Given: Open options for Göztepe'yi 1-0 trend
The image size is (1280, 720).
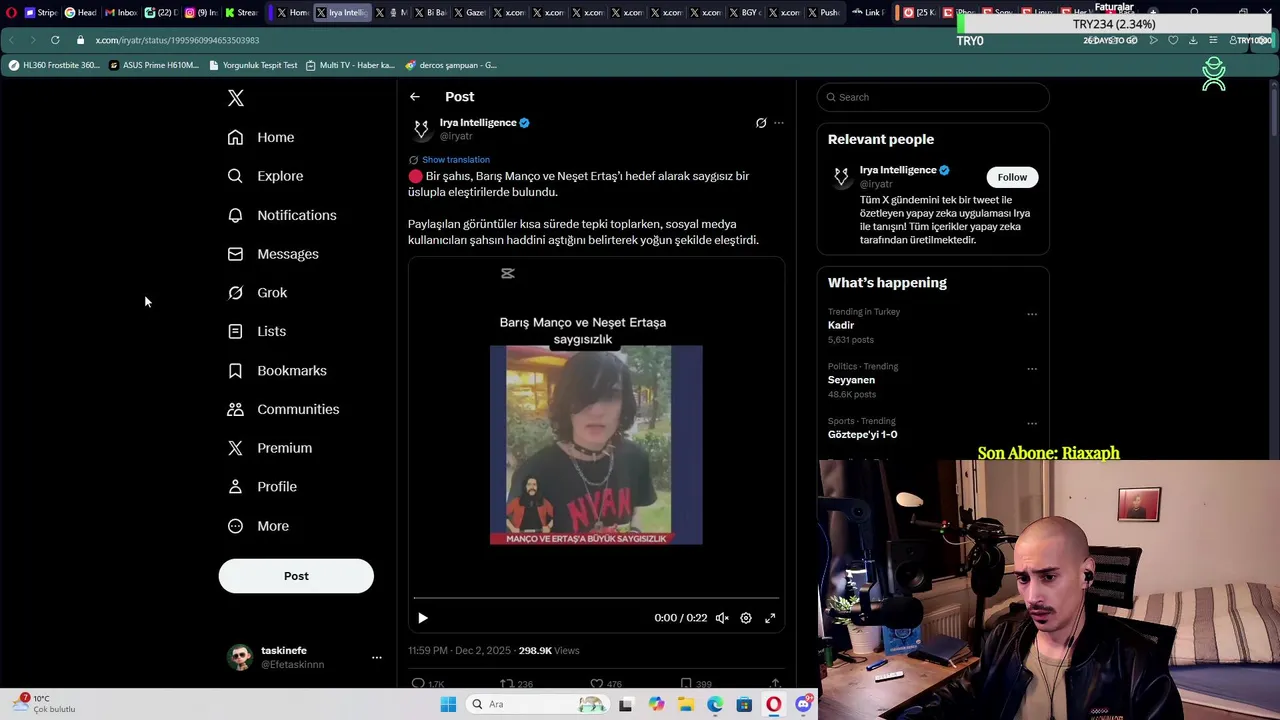Looking at the screenshot, I should tap(1032, 424).
